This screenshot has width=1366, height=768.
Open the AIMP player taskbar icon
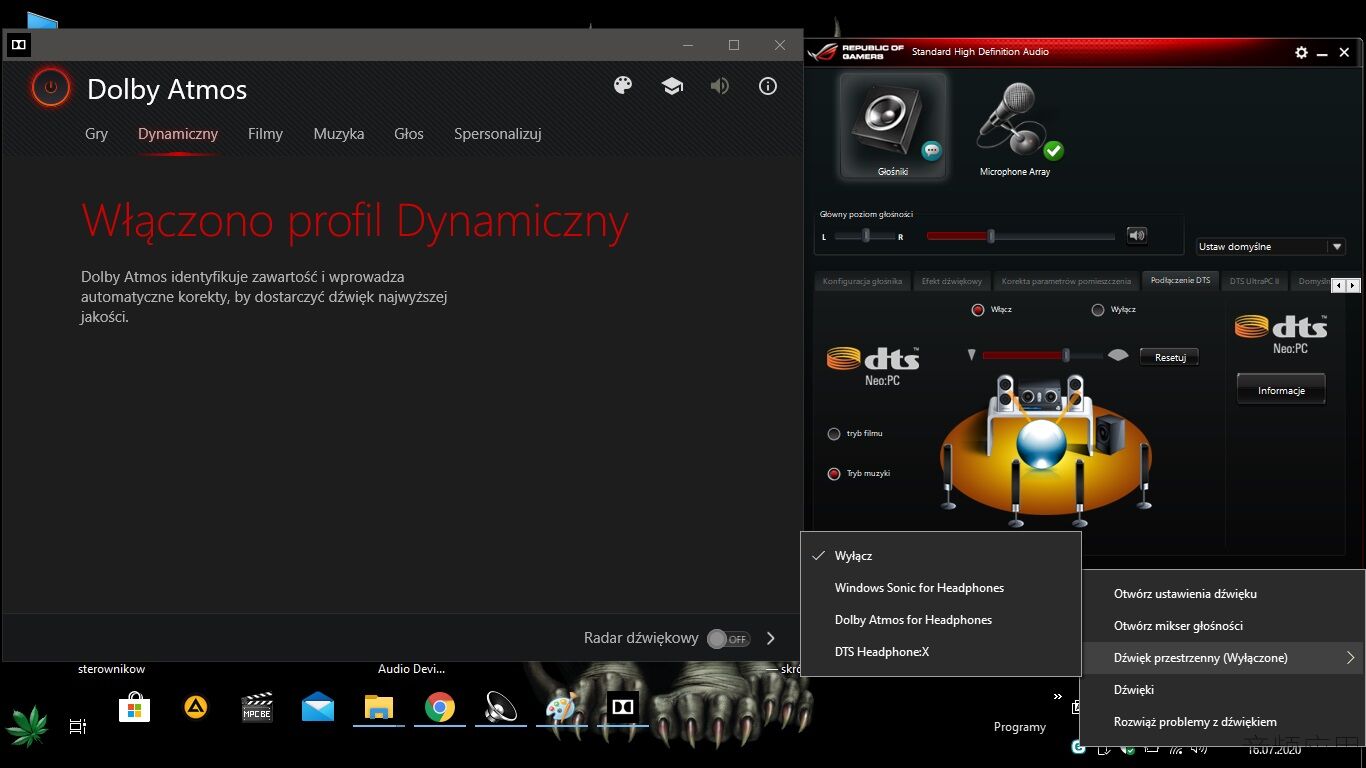(x=196, y=708)
